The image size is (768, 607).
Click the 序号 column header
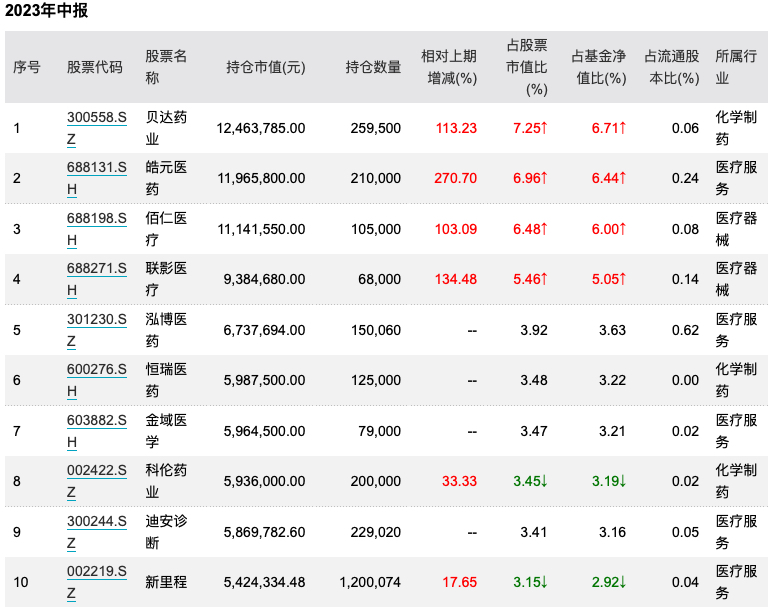(x=26, y=67)
